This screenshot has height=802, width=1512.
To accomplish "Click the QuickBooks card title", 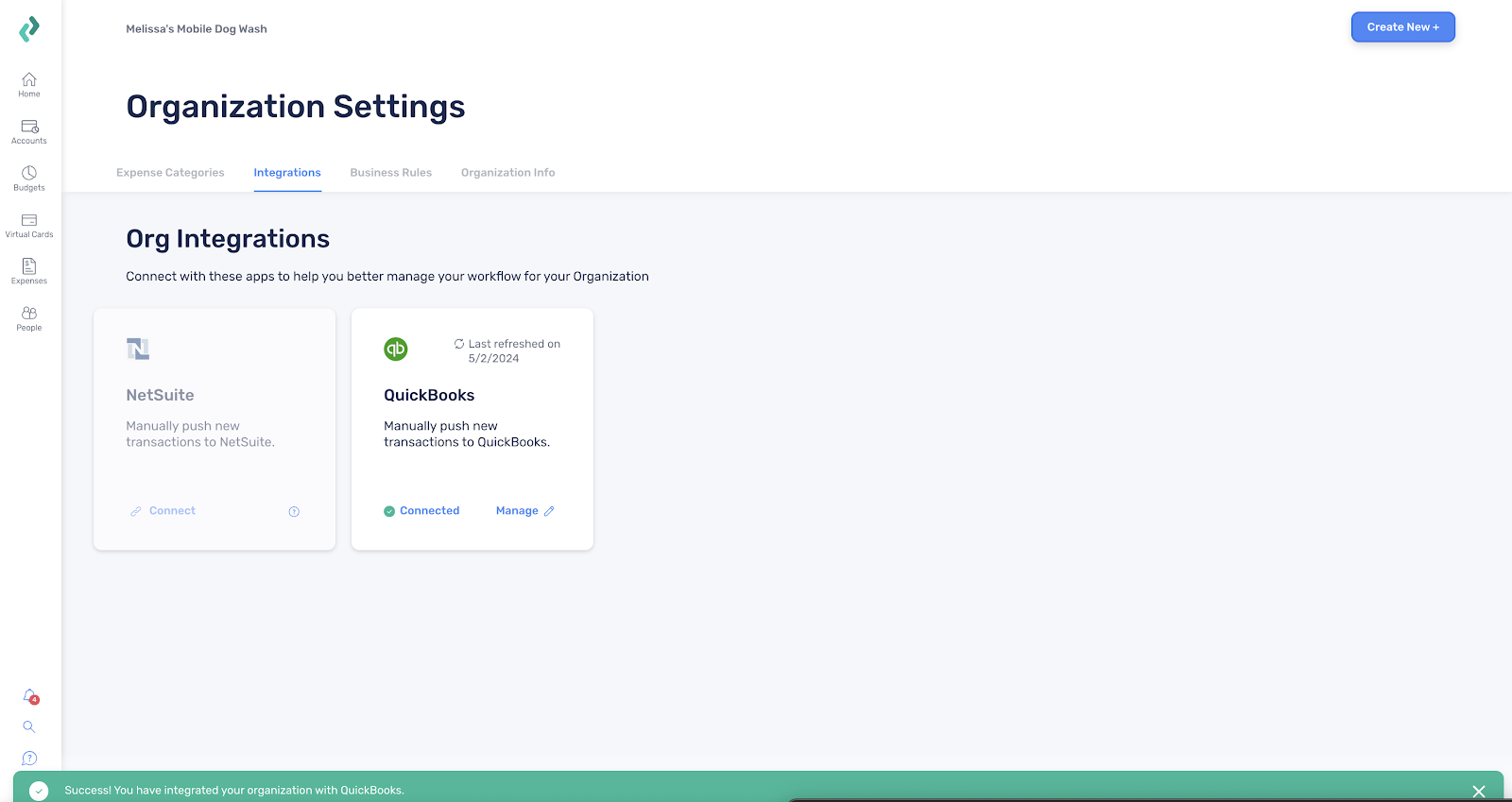I will click(429, 395).
